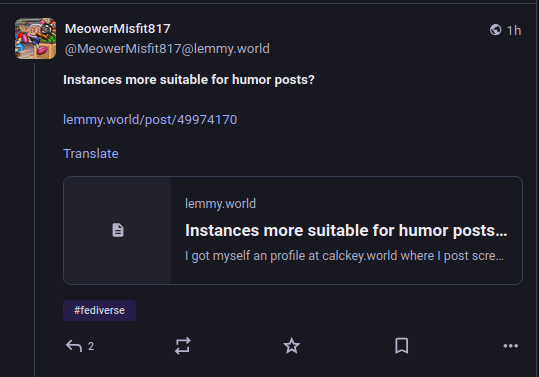Click the globe visibility icon

(x=495, y=30)
